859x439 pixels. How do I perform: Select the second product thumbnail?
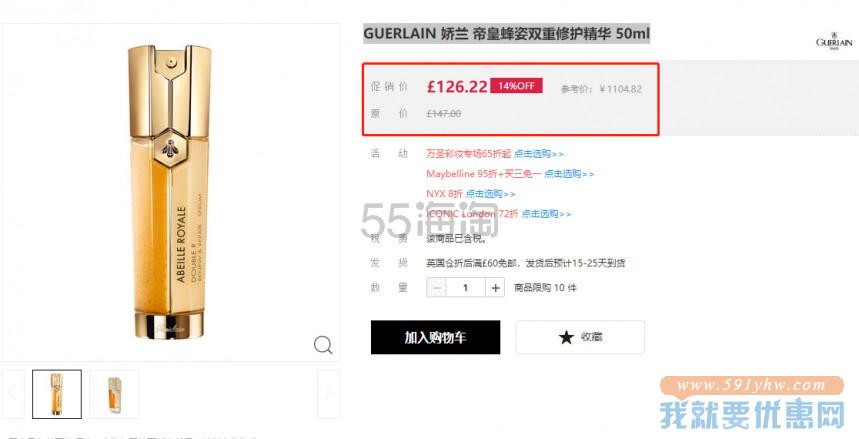coord(114,394)
